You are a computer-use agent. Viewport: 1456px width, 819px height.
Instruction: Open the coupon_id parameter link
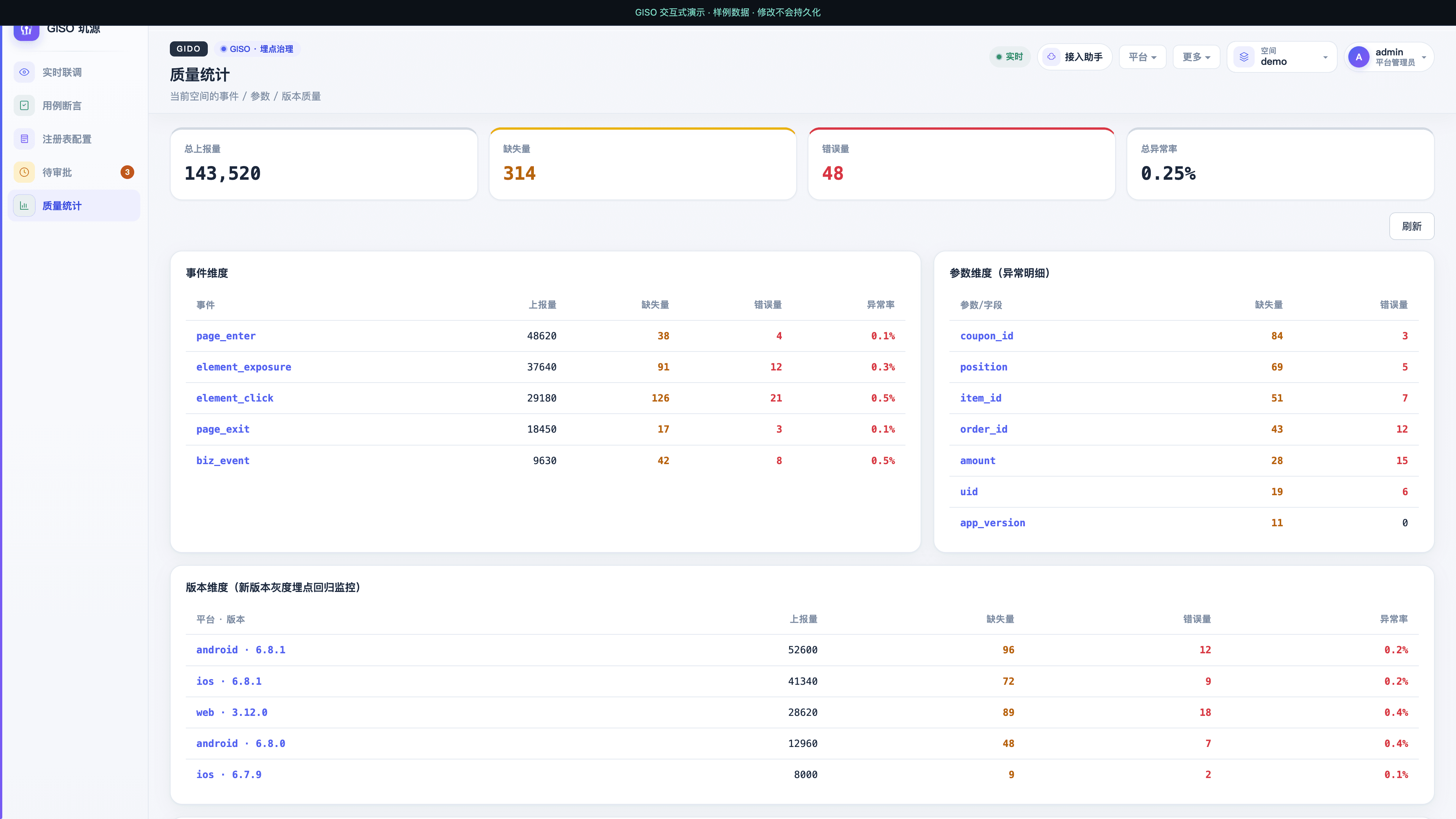pyautogui.click(x=986, y=336)
